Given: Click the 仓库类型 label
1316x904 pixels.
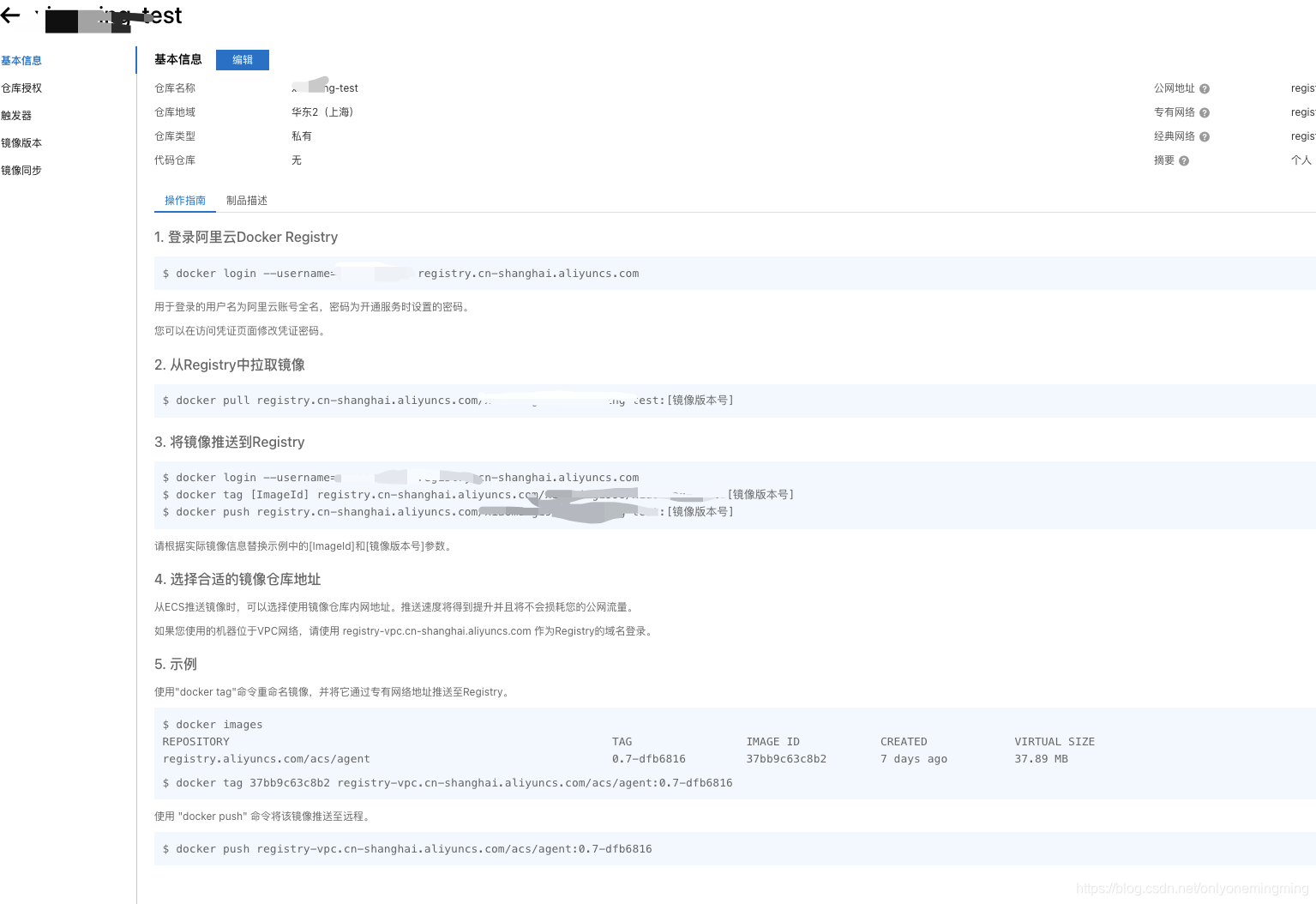Looking at the screenshot, I should pos(175,136).
